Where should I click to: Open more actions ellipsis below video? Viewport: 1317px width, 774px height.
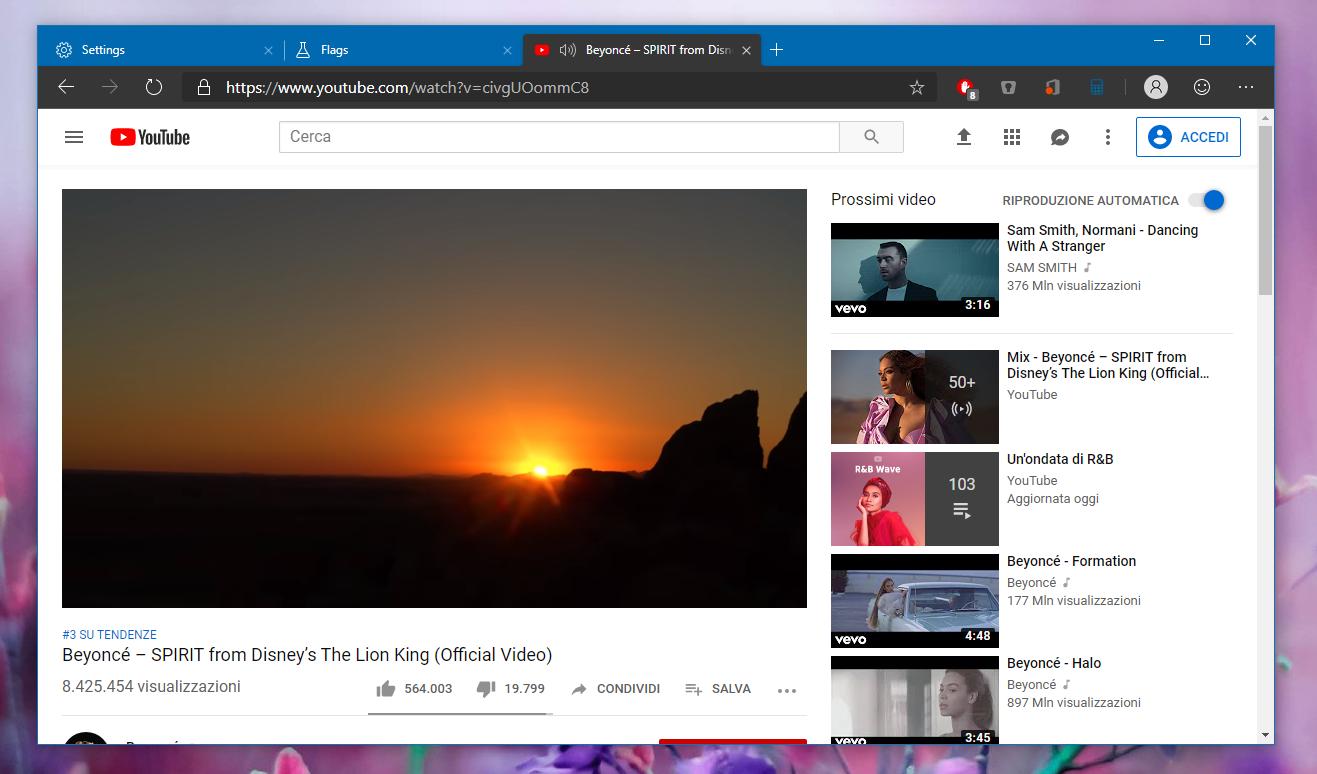pos(787,690)
